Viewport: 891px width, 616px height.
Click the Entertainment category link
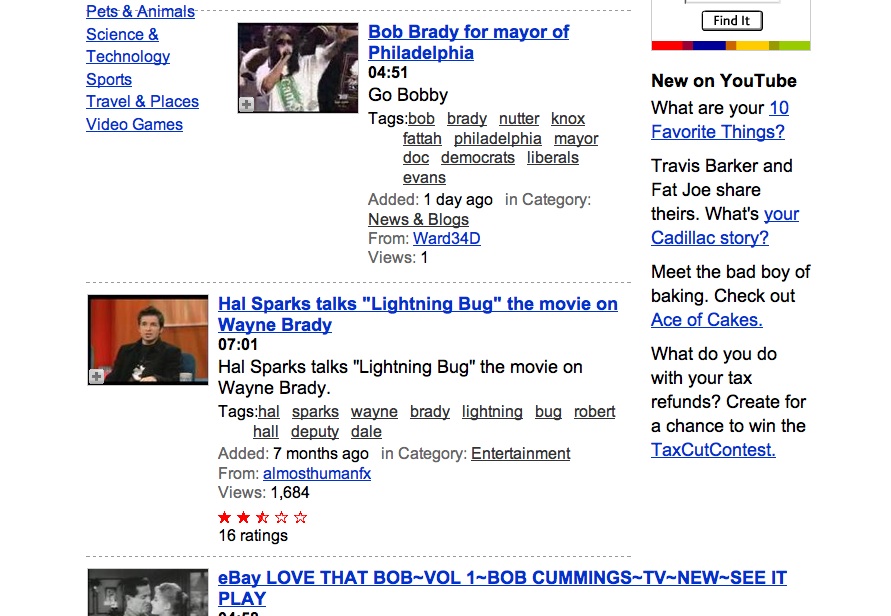click(520, 453)
